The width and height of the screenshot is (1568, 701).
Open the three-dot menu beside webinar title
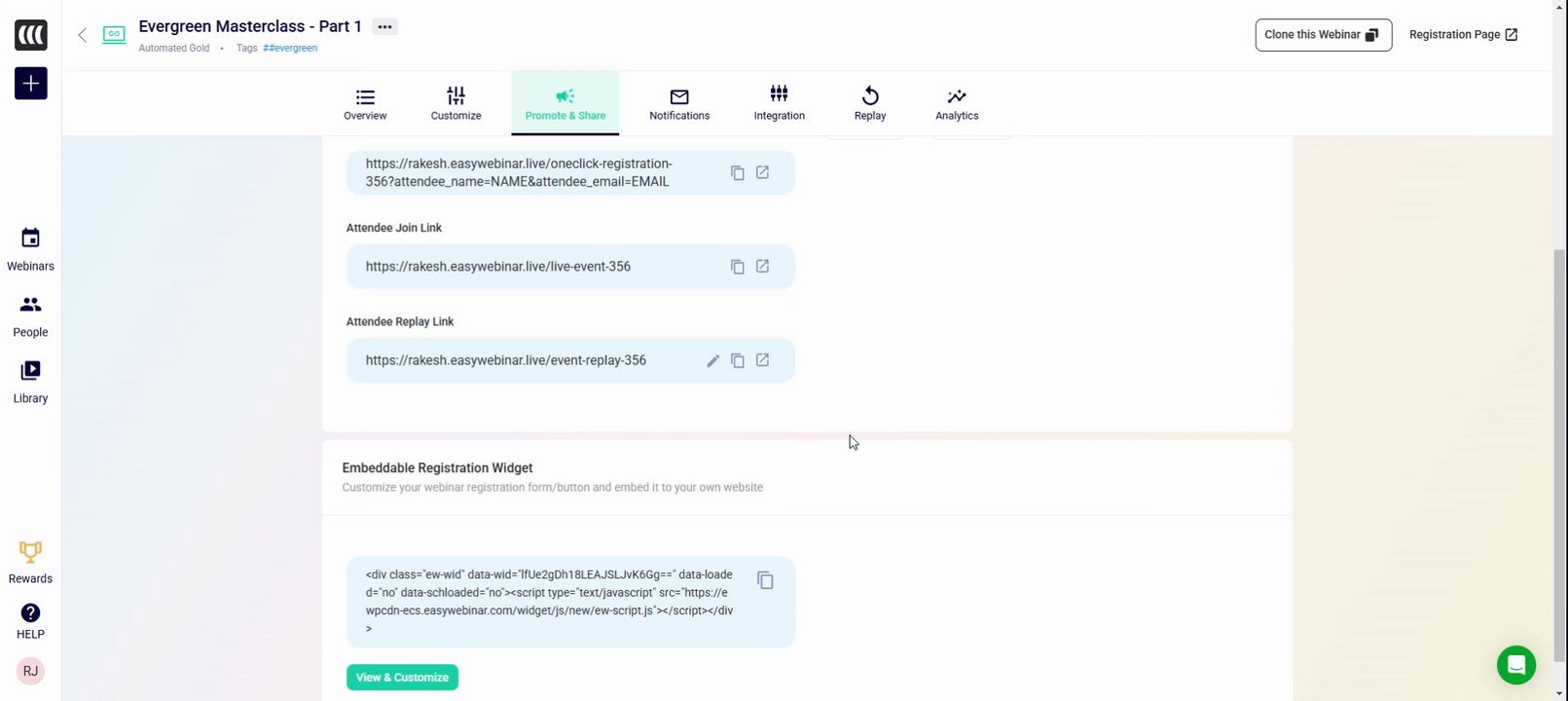pyautogui.click(x=384, y=27)
